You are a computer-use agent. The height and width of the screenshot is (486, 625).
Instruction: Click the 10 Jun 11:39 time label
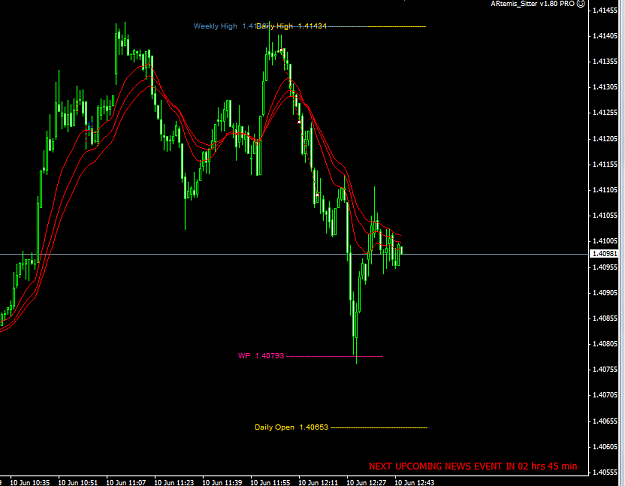pyautogui.click(x=222, y=482)
